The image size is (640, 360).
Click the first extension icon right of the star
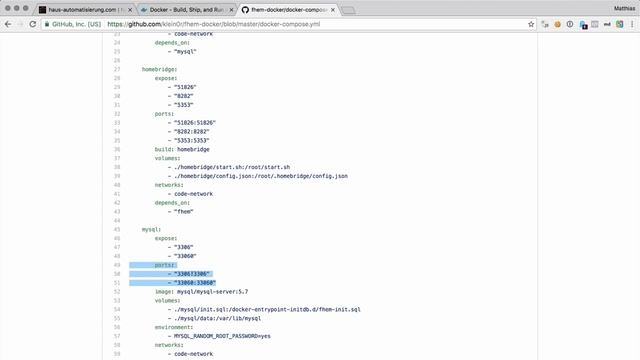tap(545, 24)
